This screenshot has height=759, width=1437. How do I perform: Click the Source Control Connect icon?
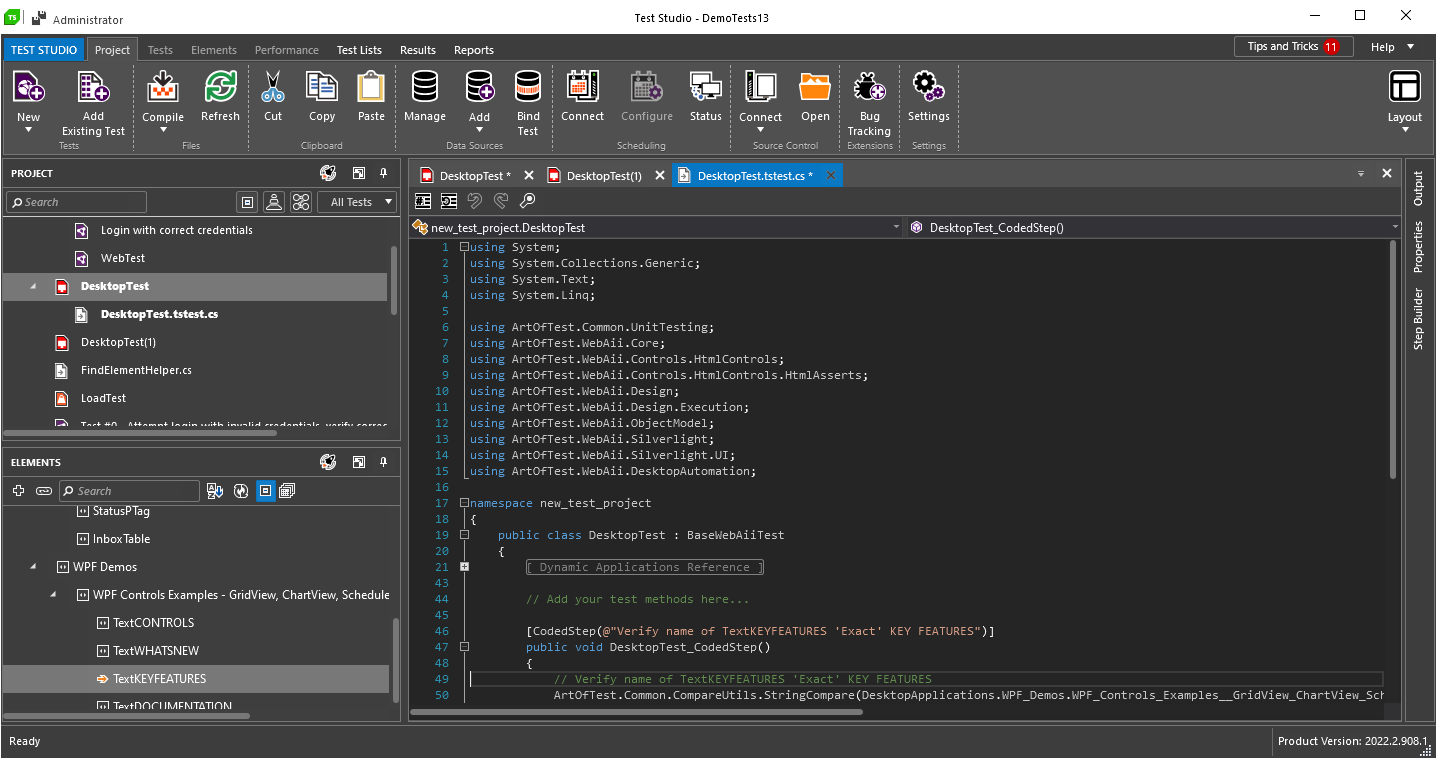click(x=761, y=87)
